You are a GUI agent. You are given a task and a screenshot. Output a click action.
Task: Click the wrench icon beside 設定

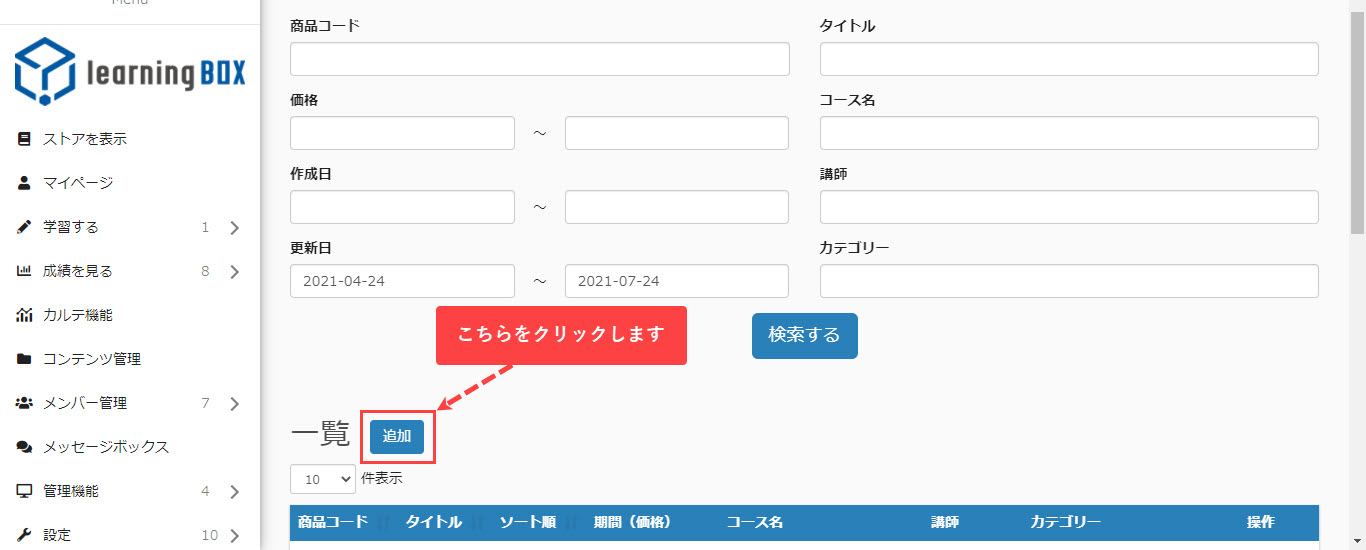click(x=25, y=535)
